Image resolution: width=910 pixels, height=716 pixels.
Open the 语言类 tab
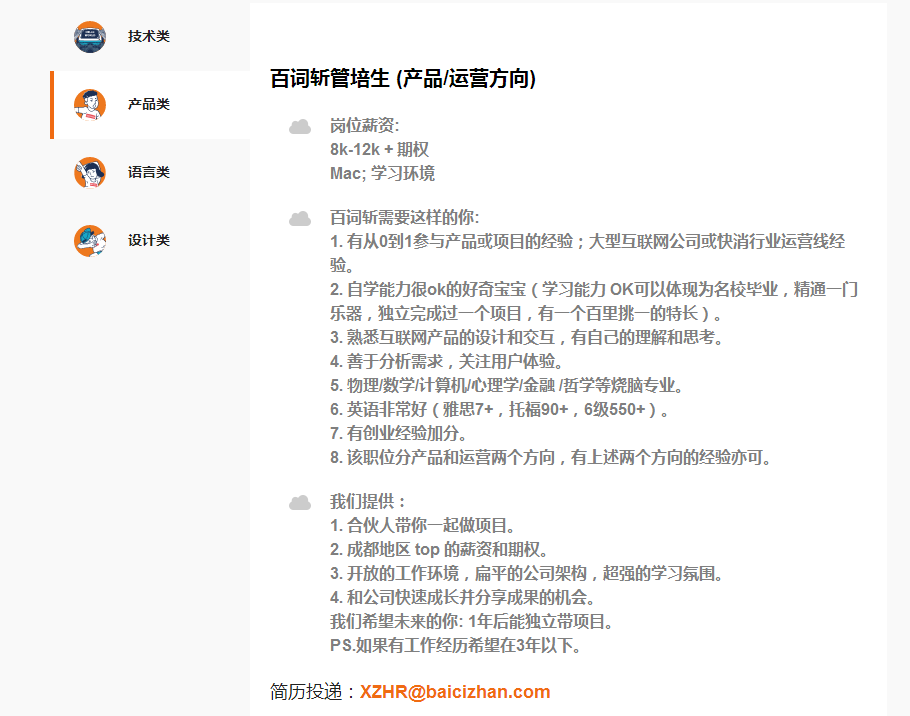pyautogui.click(x=150, y=172)
